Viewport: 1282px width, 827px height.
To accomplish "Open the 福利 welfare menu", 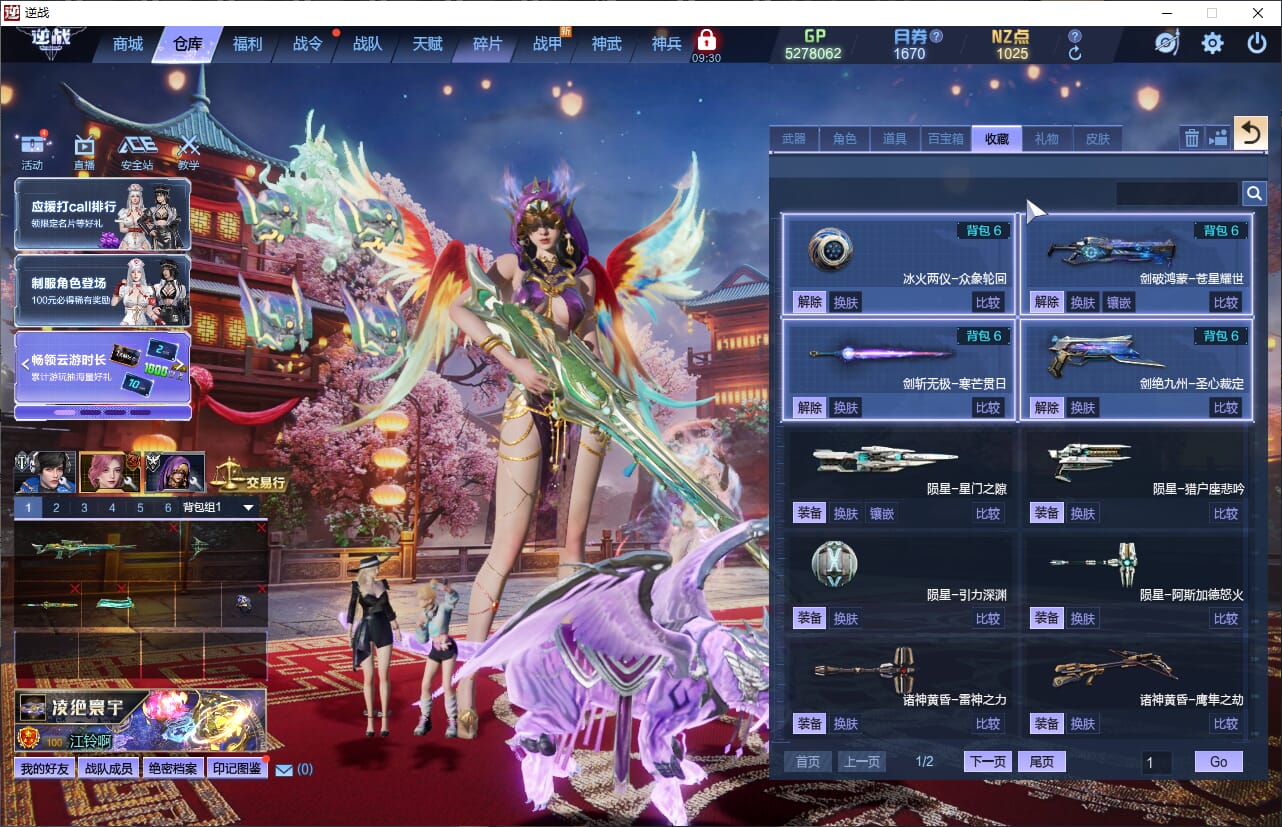I will click(x=247, y=44).
